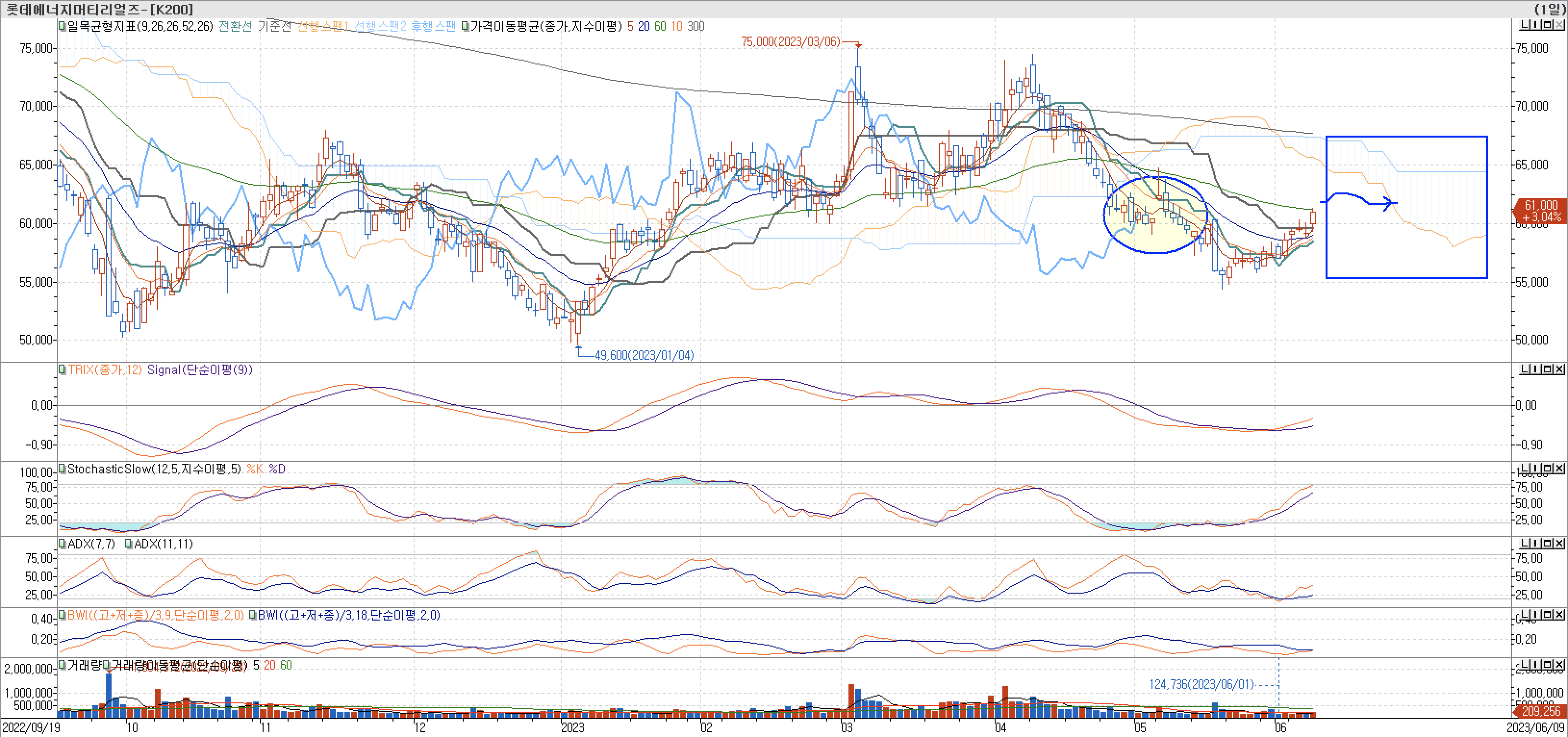
Task: Click the L icon in main price panel
Action: tap(1525, 25)
